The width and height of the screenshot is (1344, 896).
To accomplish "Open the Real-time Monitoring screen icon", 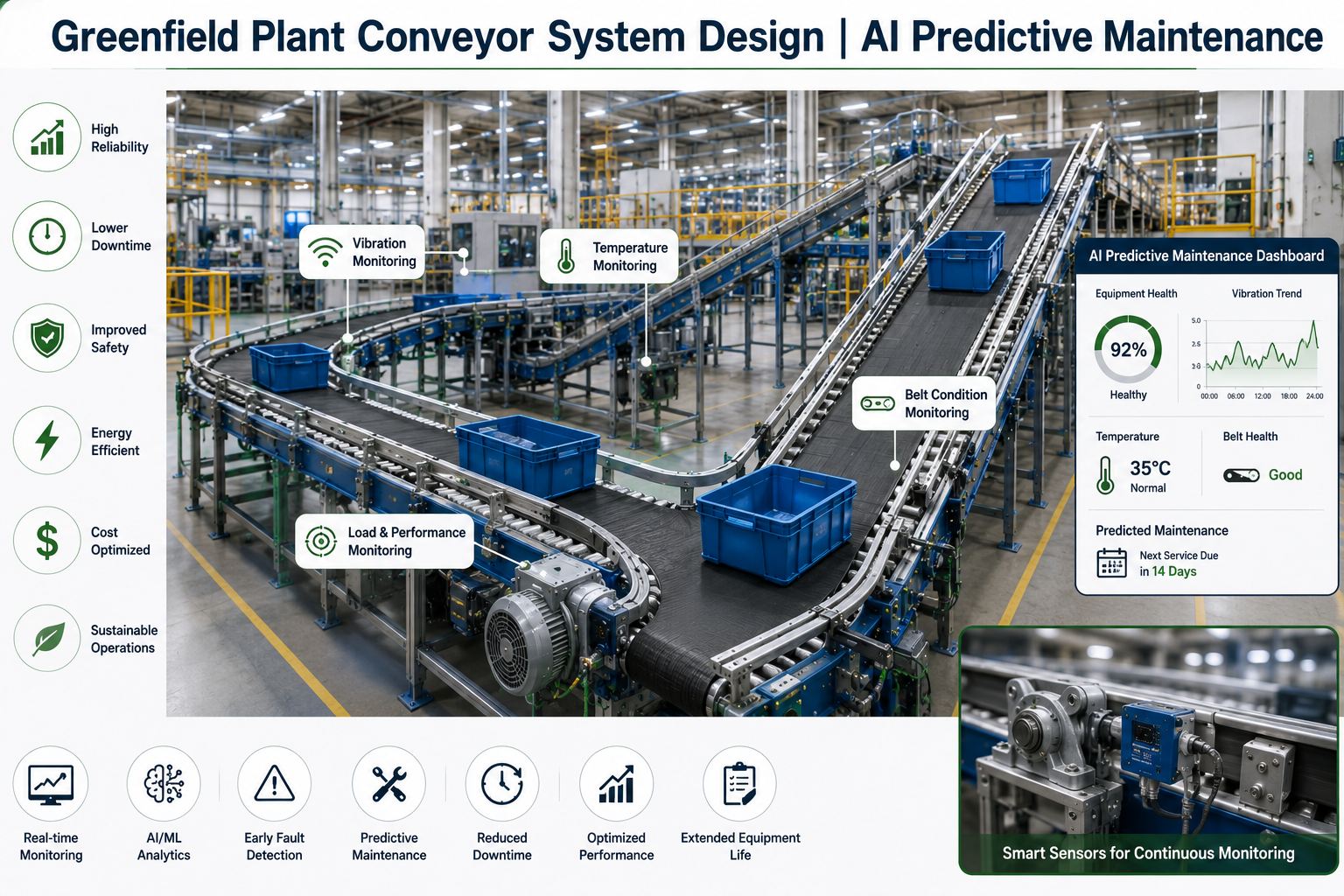I will click(x=51, y=783).
